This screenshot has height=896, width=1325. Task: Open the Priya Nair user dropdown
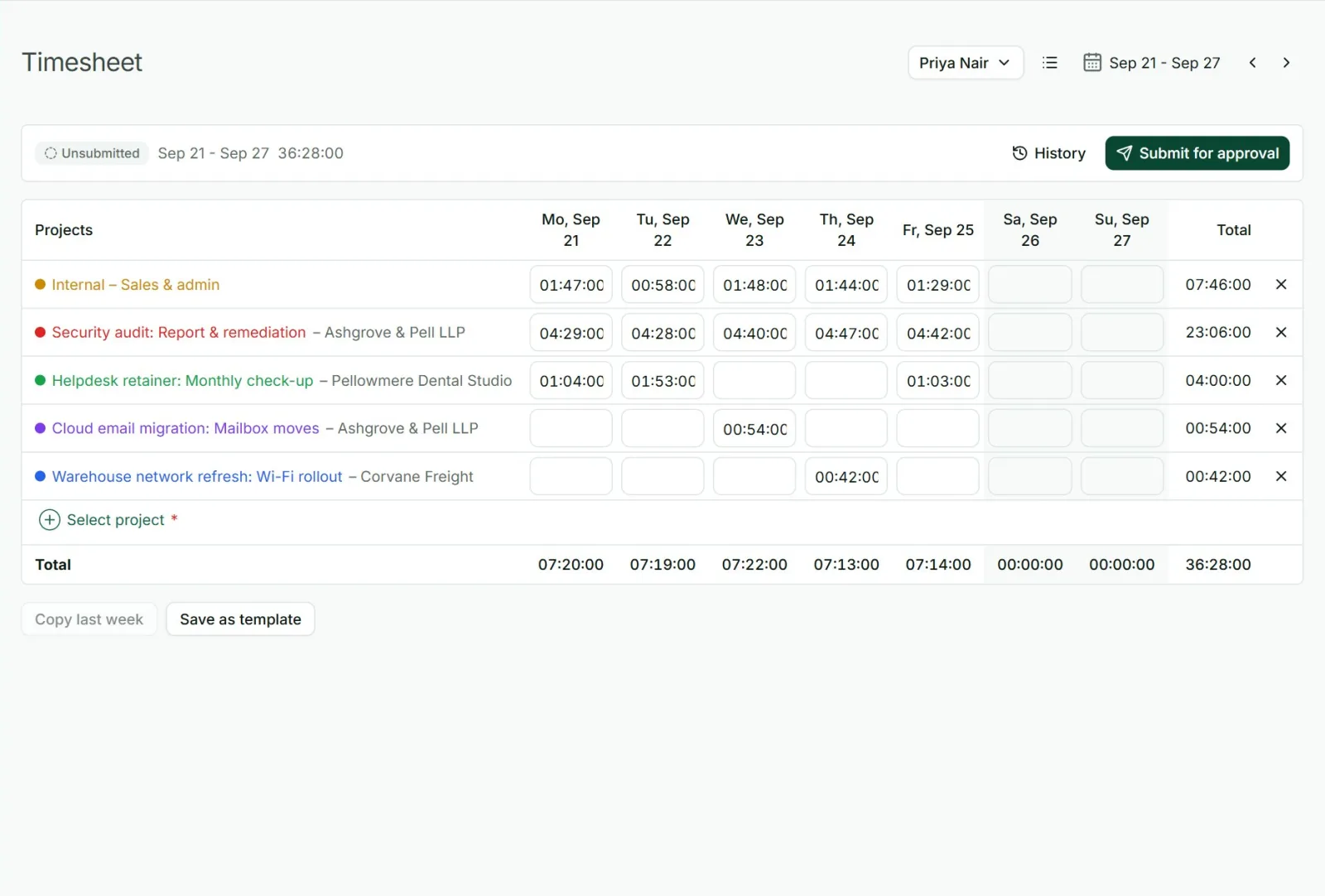966,63
